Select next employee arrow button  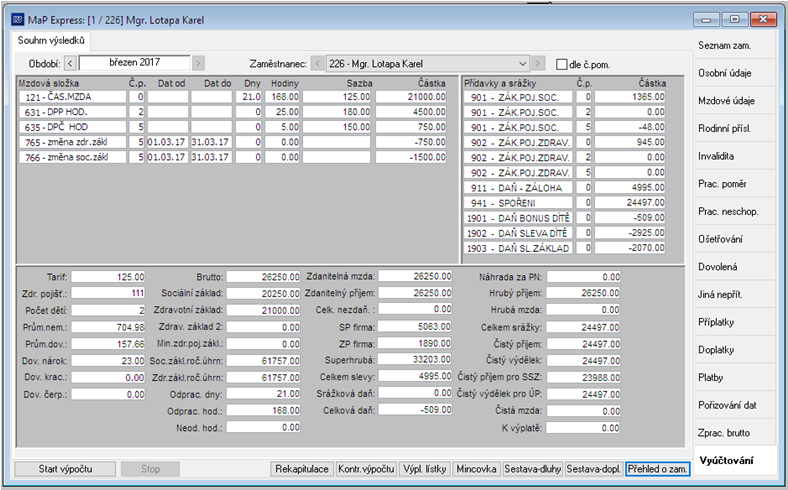click(538, 64)
